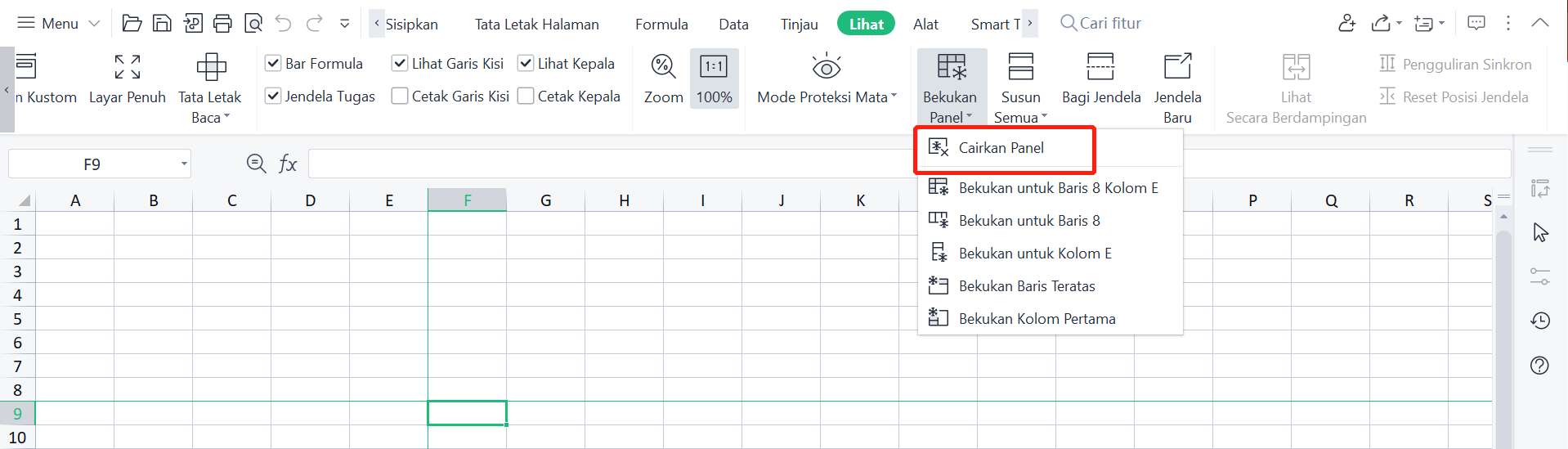Open Jendela Baru new window
The image size is (1568, 449).
coord(1177,88)
